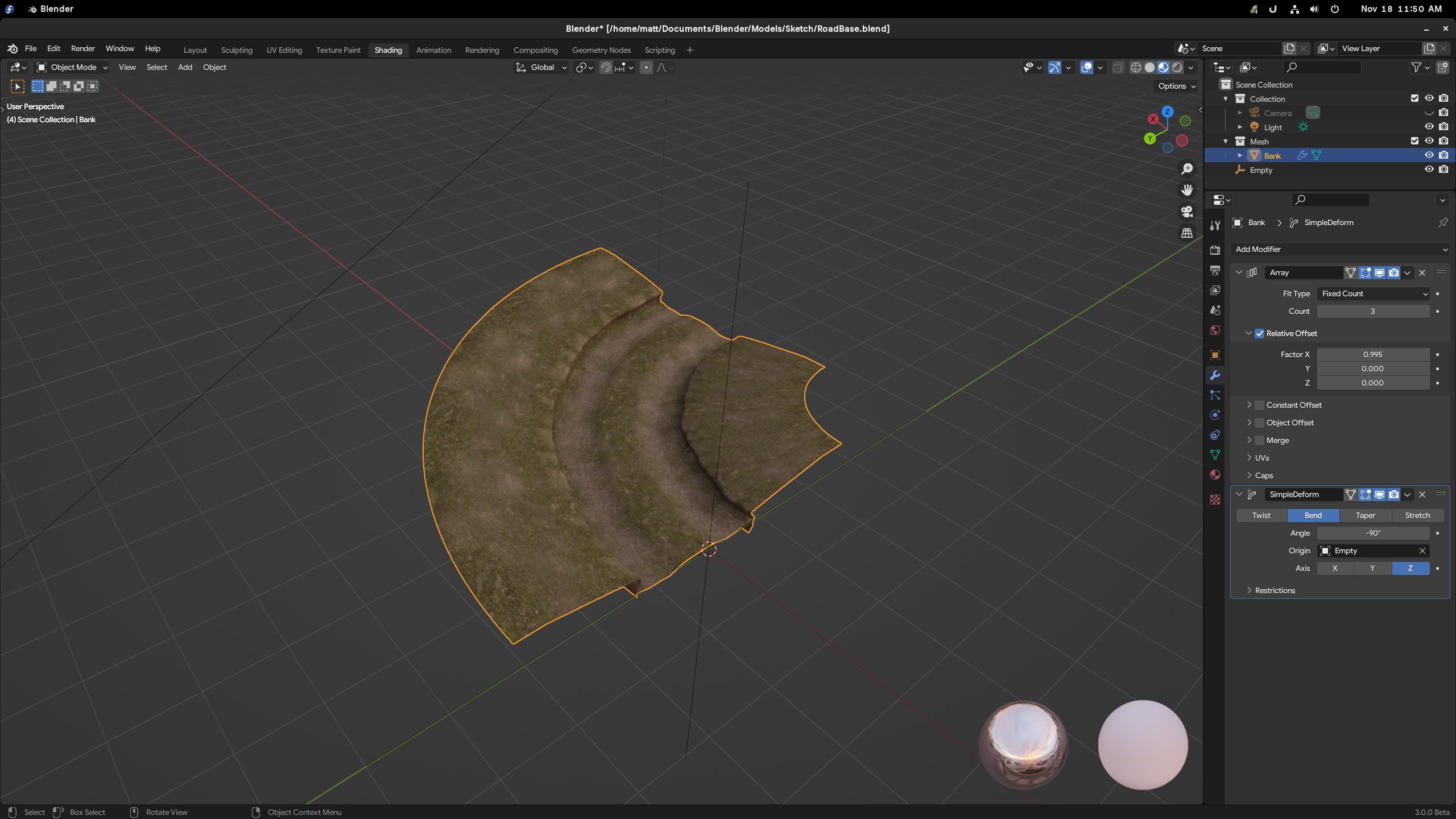The height and width of the screenshot is (819, 1456).
Task: Select the Stretch deform mode button
Action: [x=1417, y=515]
